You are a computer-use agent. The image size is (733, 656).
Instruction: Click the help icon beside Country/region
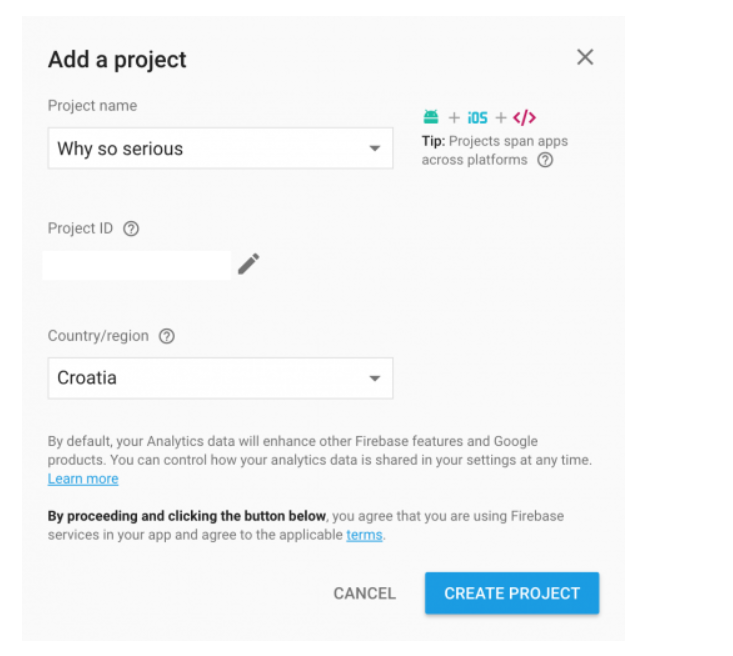pyautogui.click(x=167, y=336)
